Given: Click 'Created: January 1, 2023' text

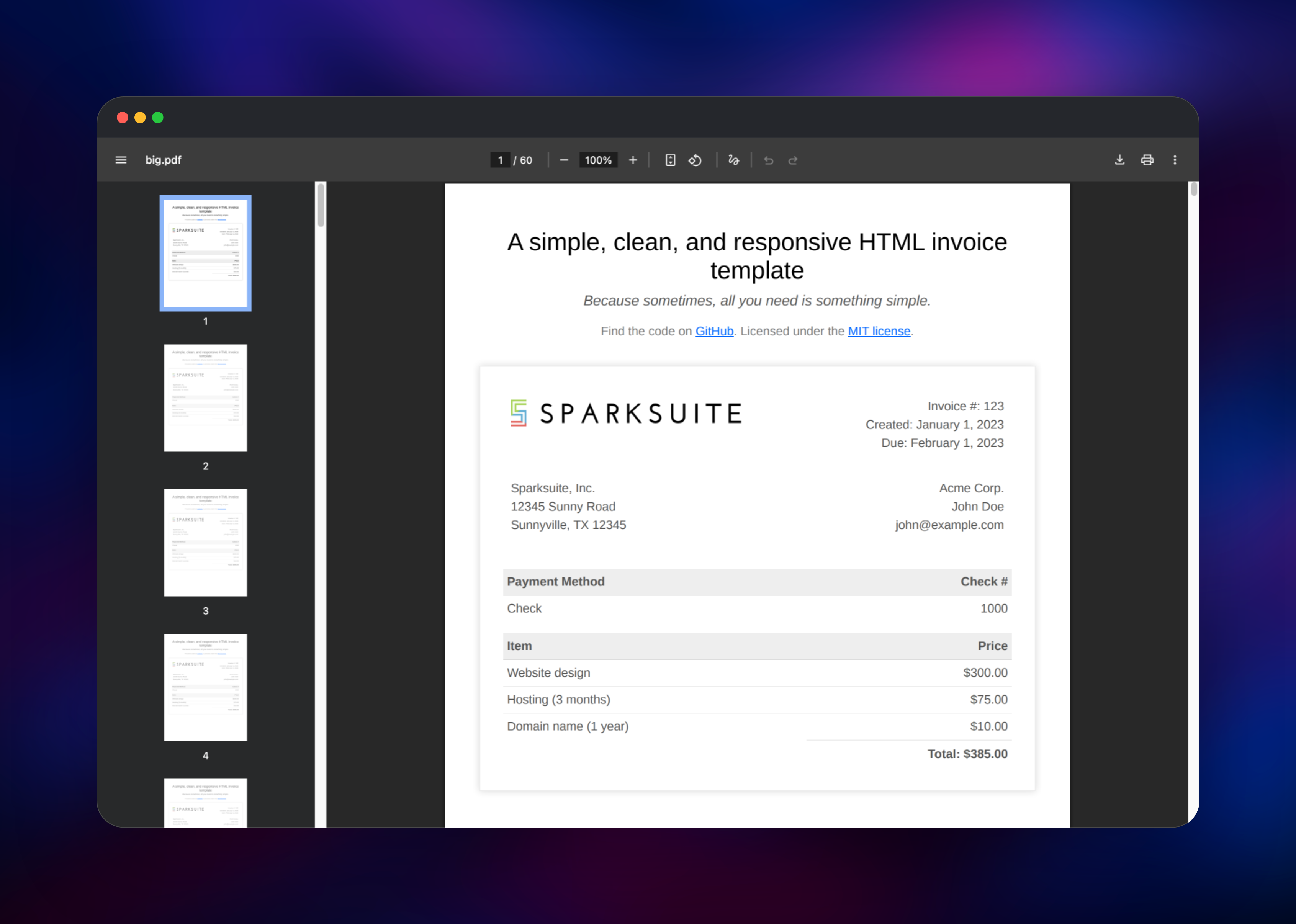Looking at the screenshot, I should point(934,424).
